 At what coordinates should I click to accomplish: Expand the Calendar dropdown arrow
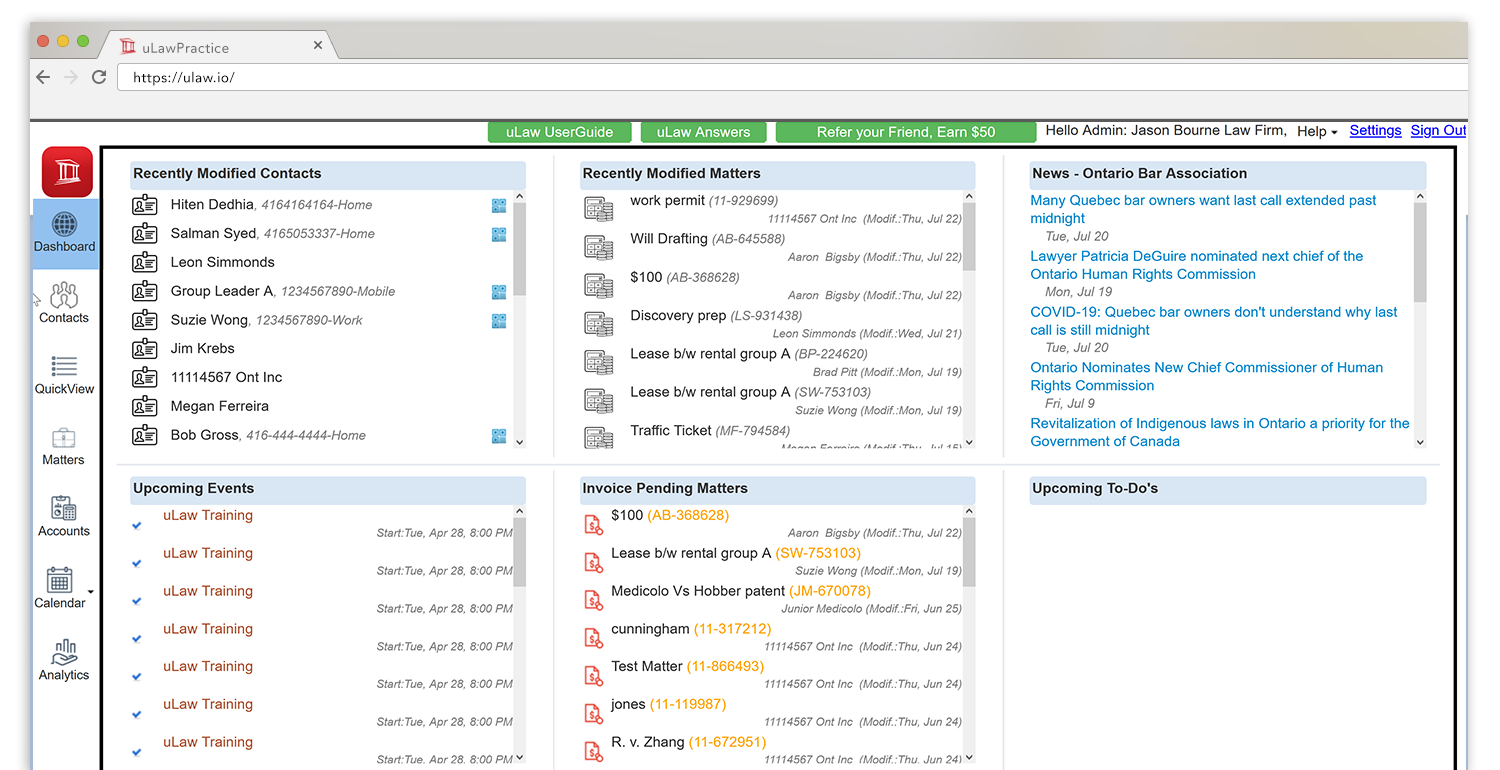point(91,592)
